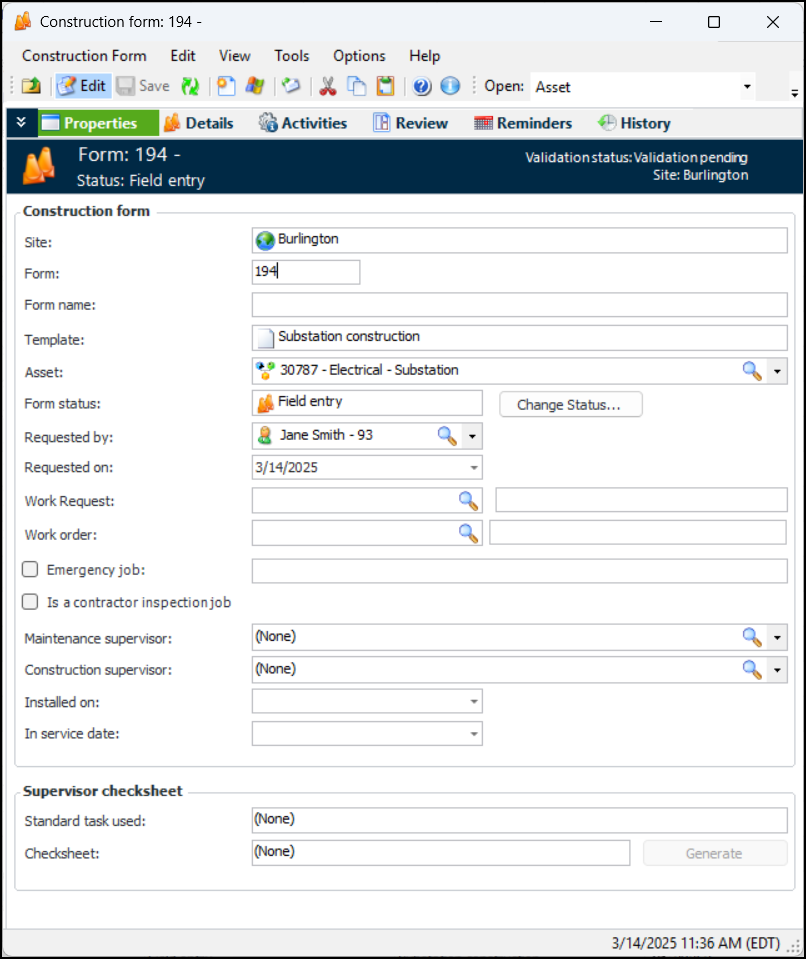Click the Standard task used field
The height and width of the screenshot is (959, 806).
519,820
